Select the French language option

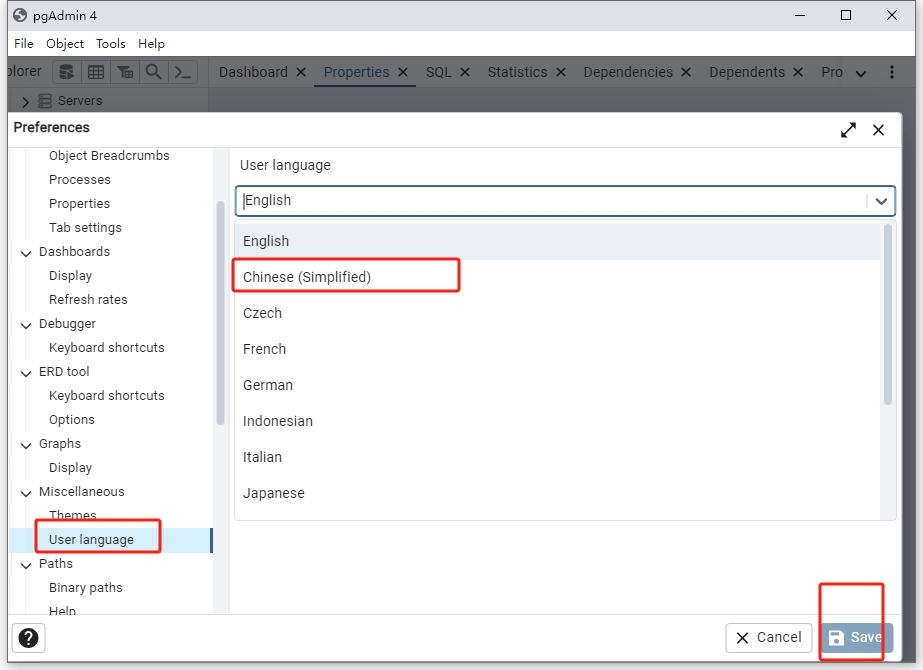tap(557, 349)
